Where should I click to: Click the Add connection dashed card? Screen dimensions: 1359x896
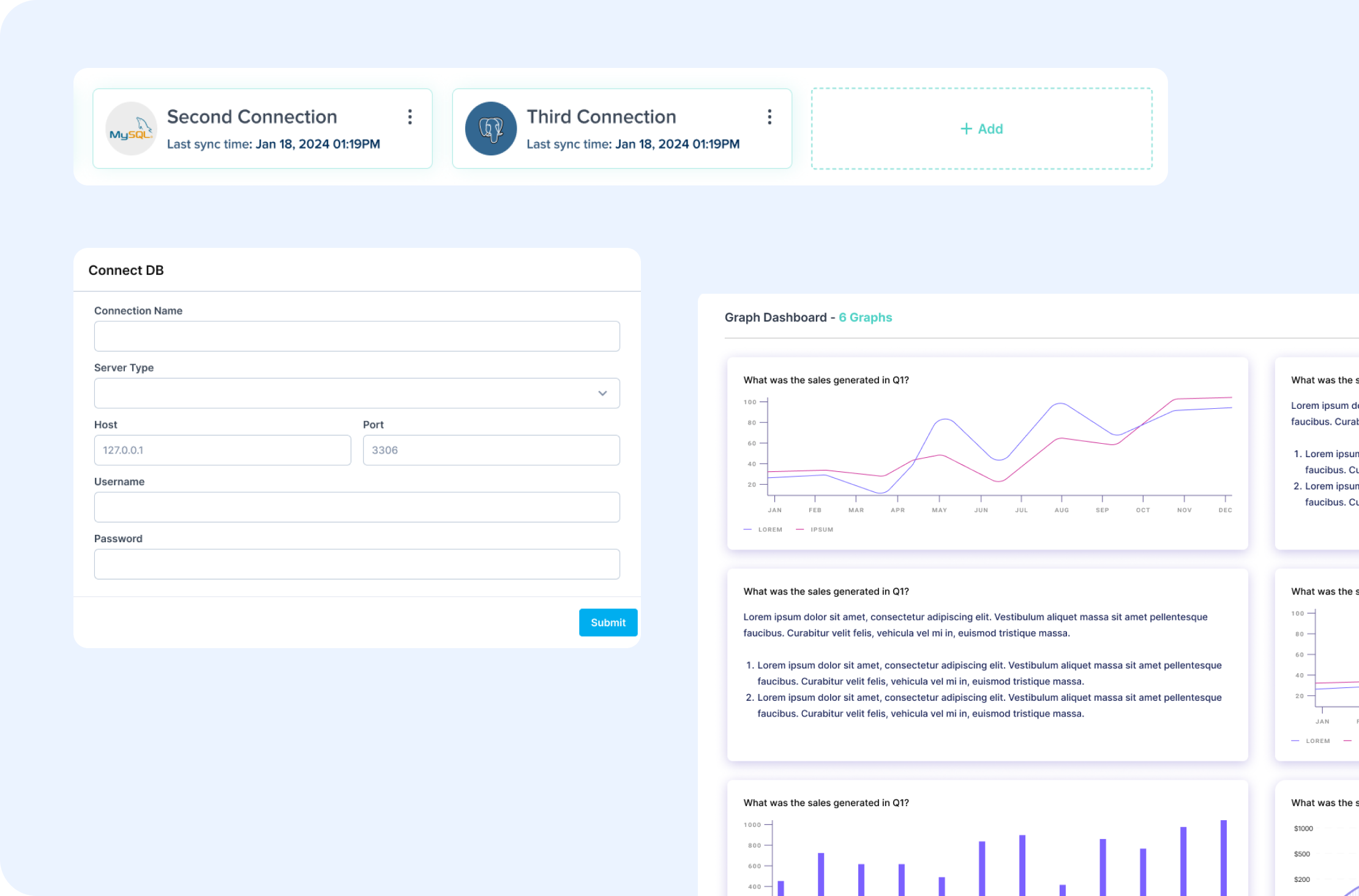point(982,129)
